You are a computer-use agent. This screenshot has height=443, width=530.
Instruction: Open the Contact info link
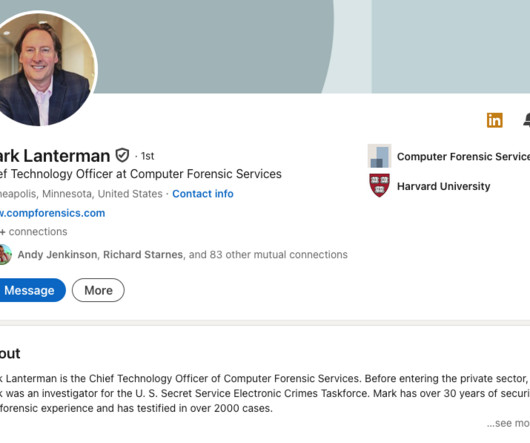point(203,194)
